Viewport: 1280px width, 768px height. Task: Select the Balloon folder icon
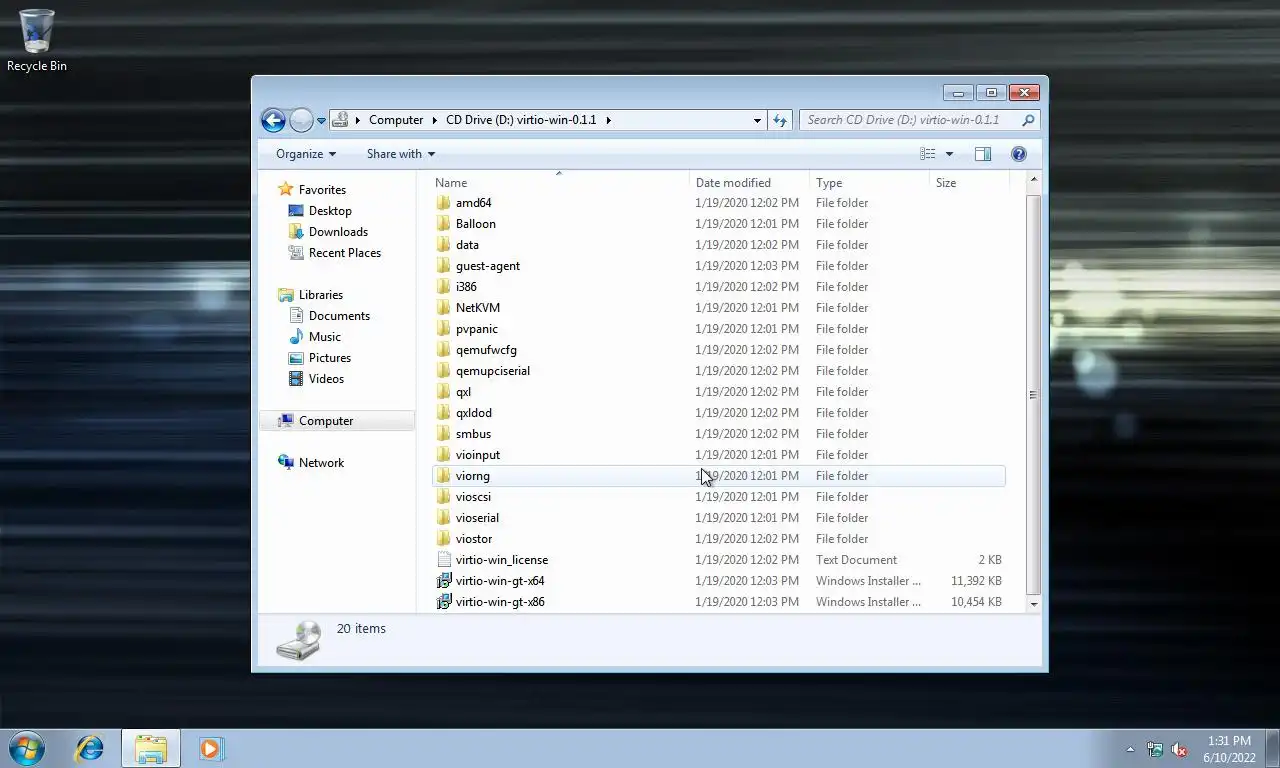coord(444,224)
